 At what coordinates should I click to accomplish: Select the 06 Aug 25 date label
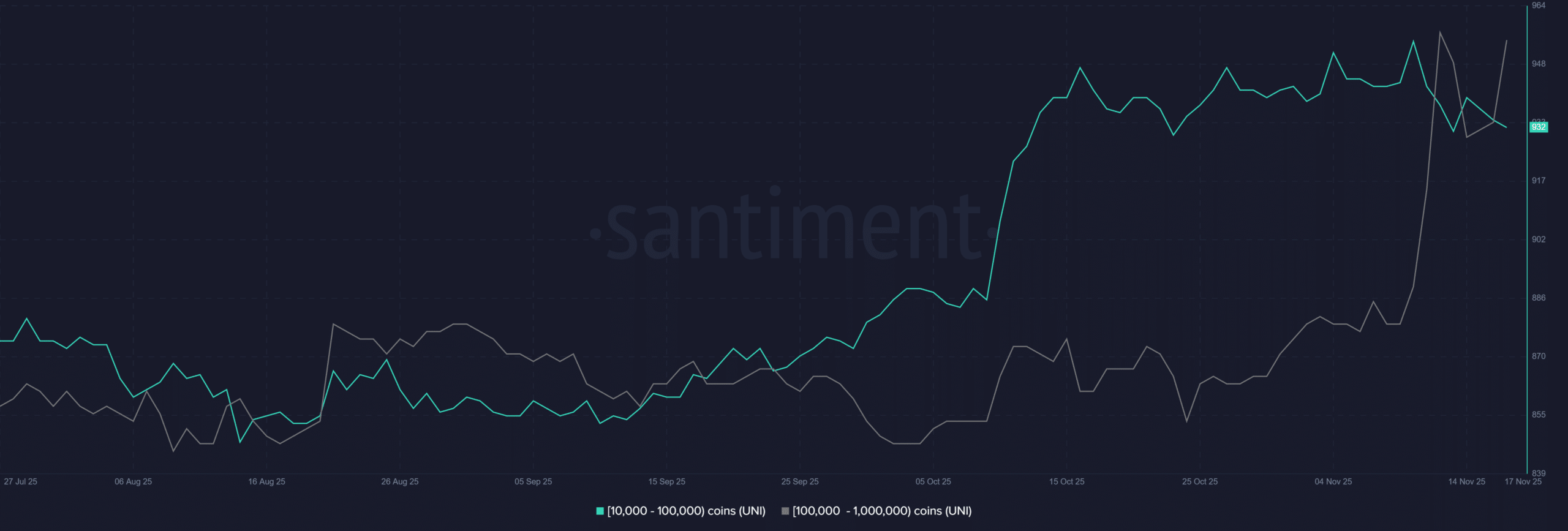[x=133, y=481]
